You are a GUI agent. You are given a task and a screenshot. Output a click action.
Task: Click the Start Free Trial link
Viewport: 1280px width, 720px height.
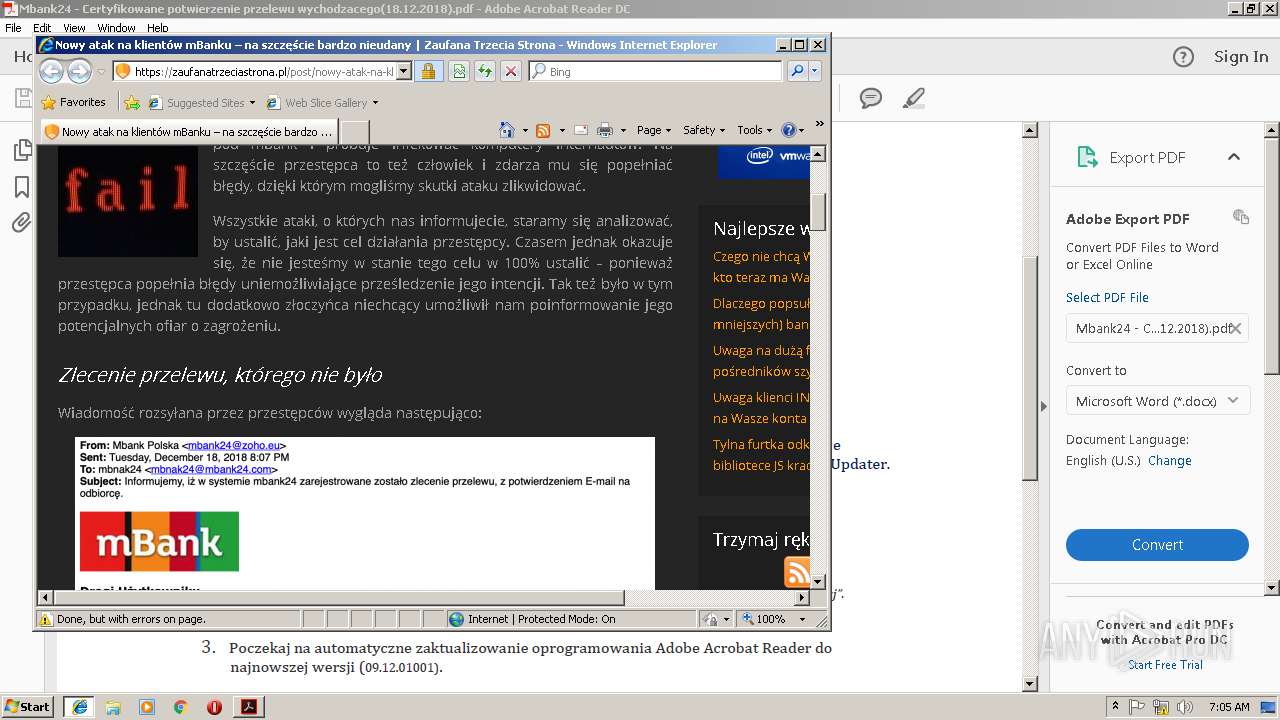point(1165,665)
